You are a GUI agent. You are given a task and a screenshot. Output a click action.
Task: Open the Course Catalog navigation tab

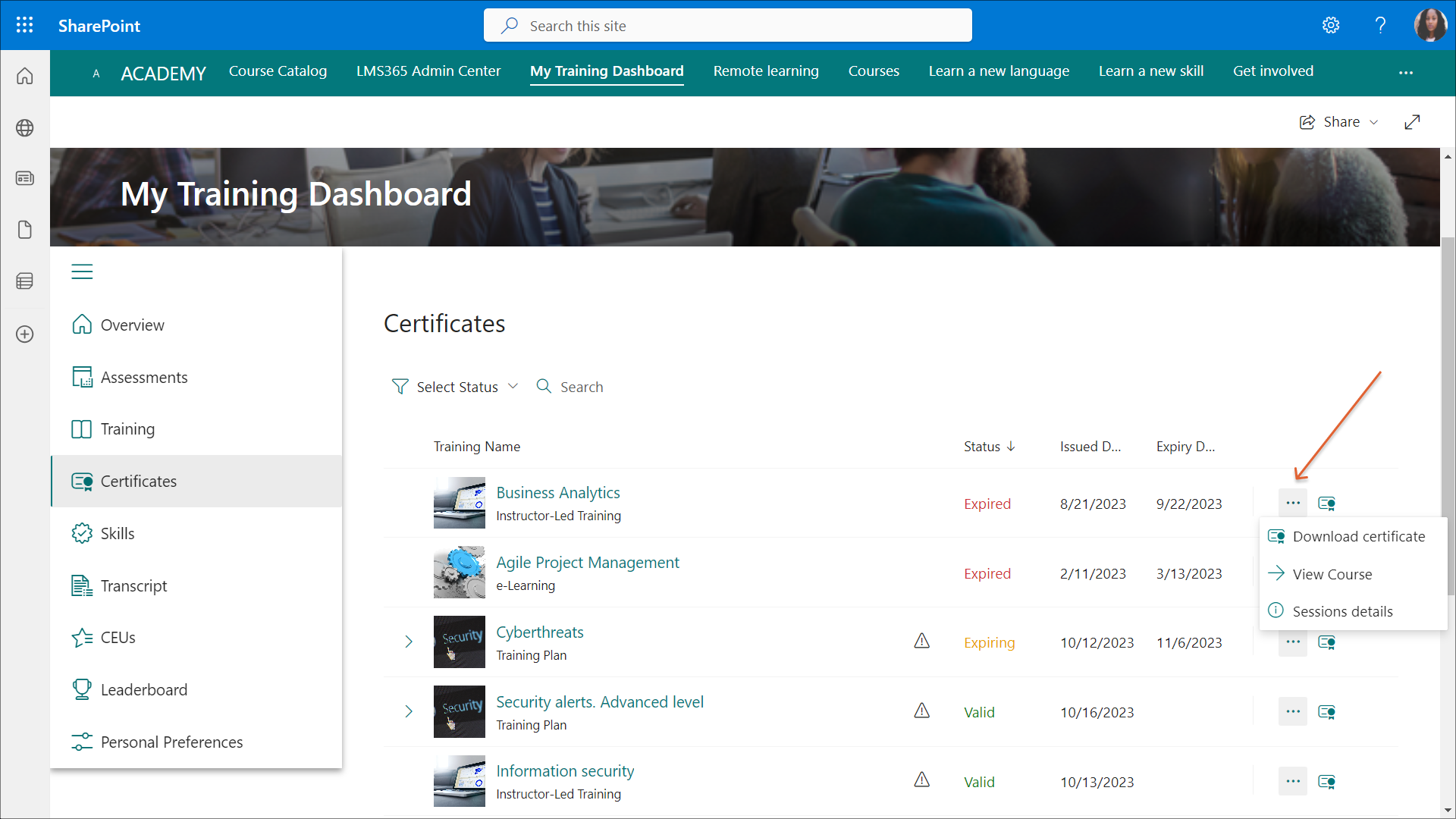click(x=278, y=71)
